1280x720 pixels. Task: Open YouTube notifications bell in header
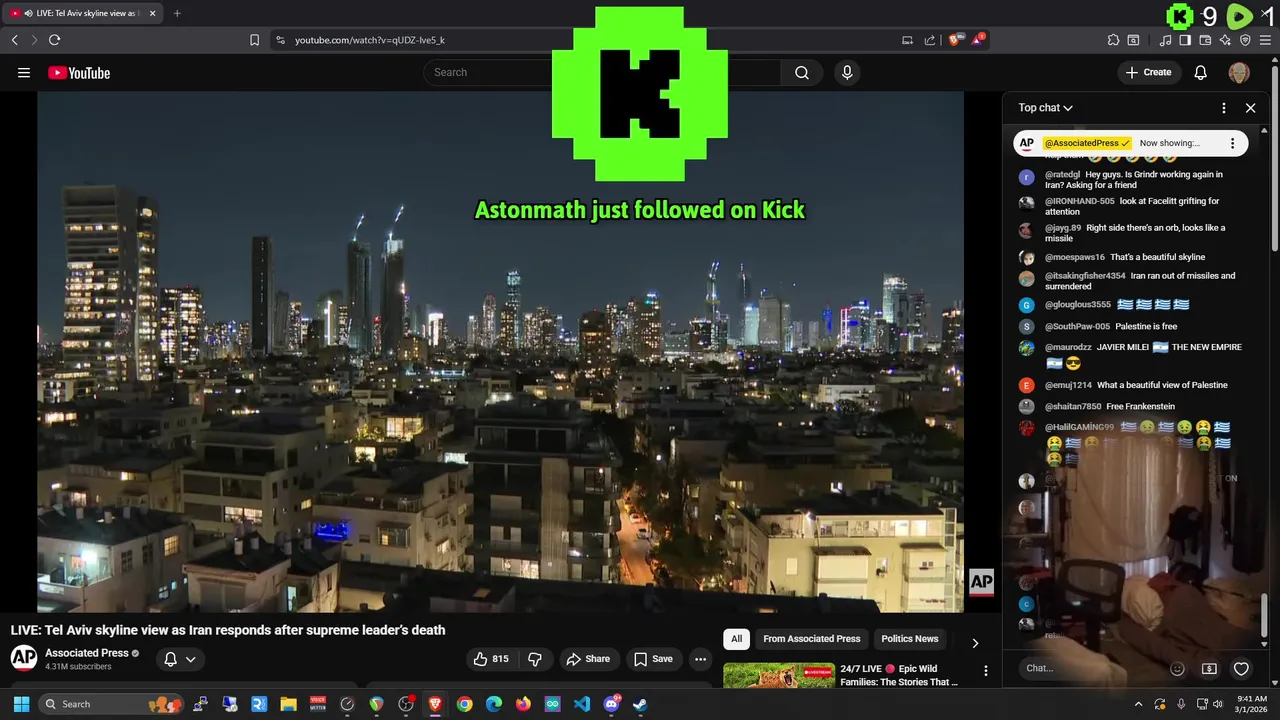pyautogui.click(x=1201, y=72)
